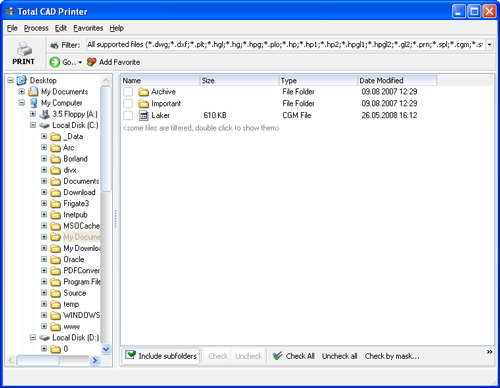Click the green Go arrow icon
This screenshot has height=388, width=500.
tap(55, 62)
